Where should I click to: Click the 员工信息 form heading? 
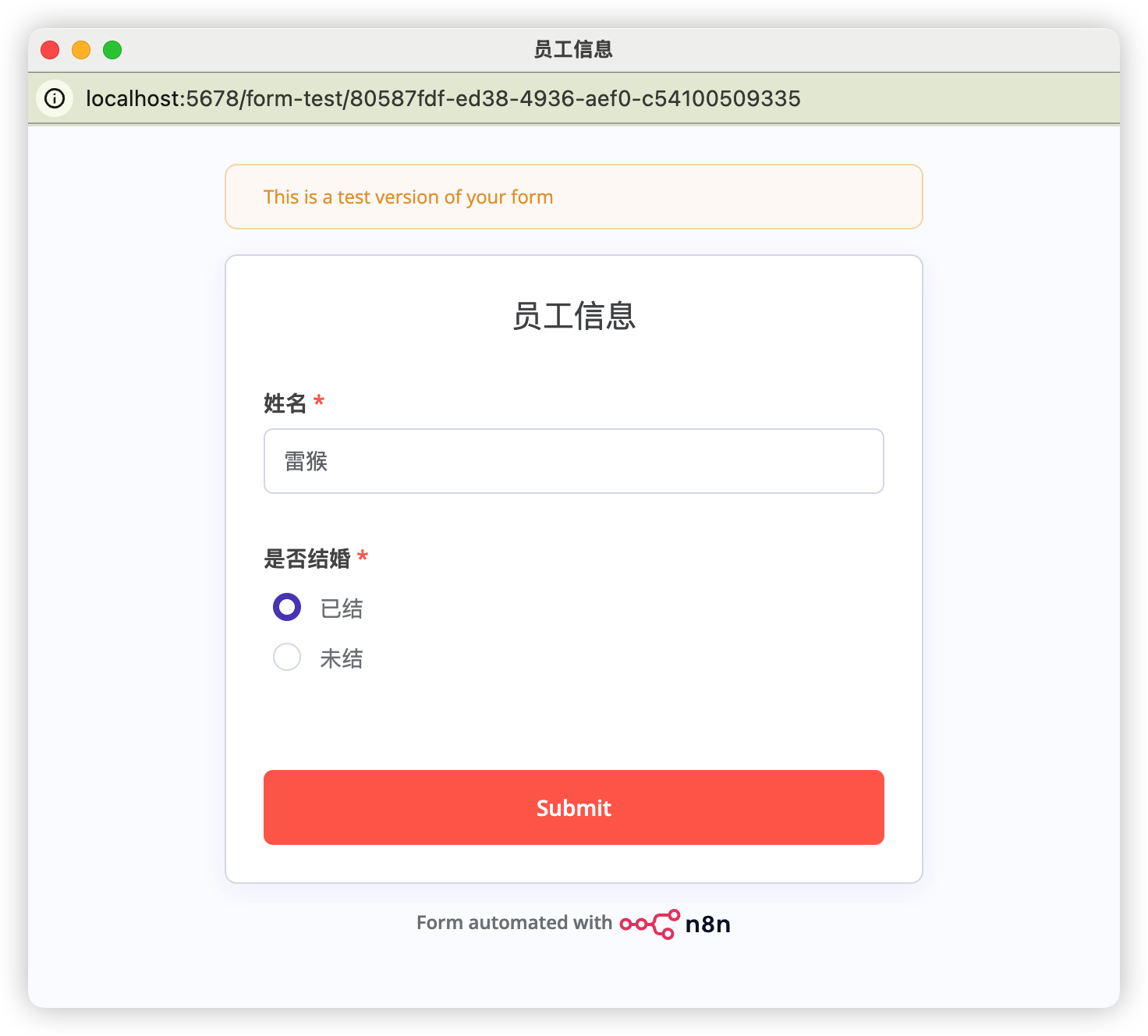pos(573,316)
